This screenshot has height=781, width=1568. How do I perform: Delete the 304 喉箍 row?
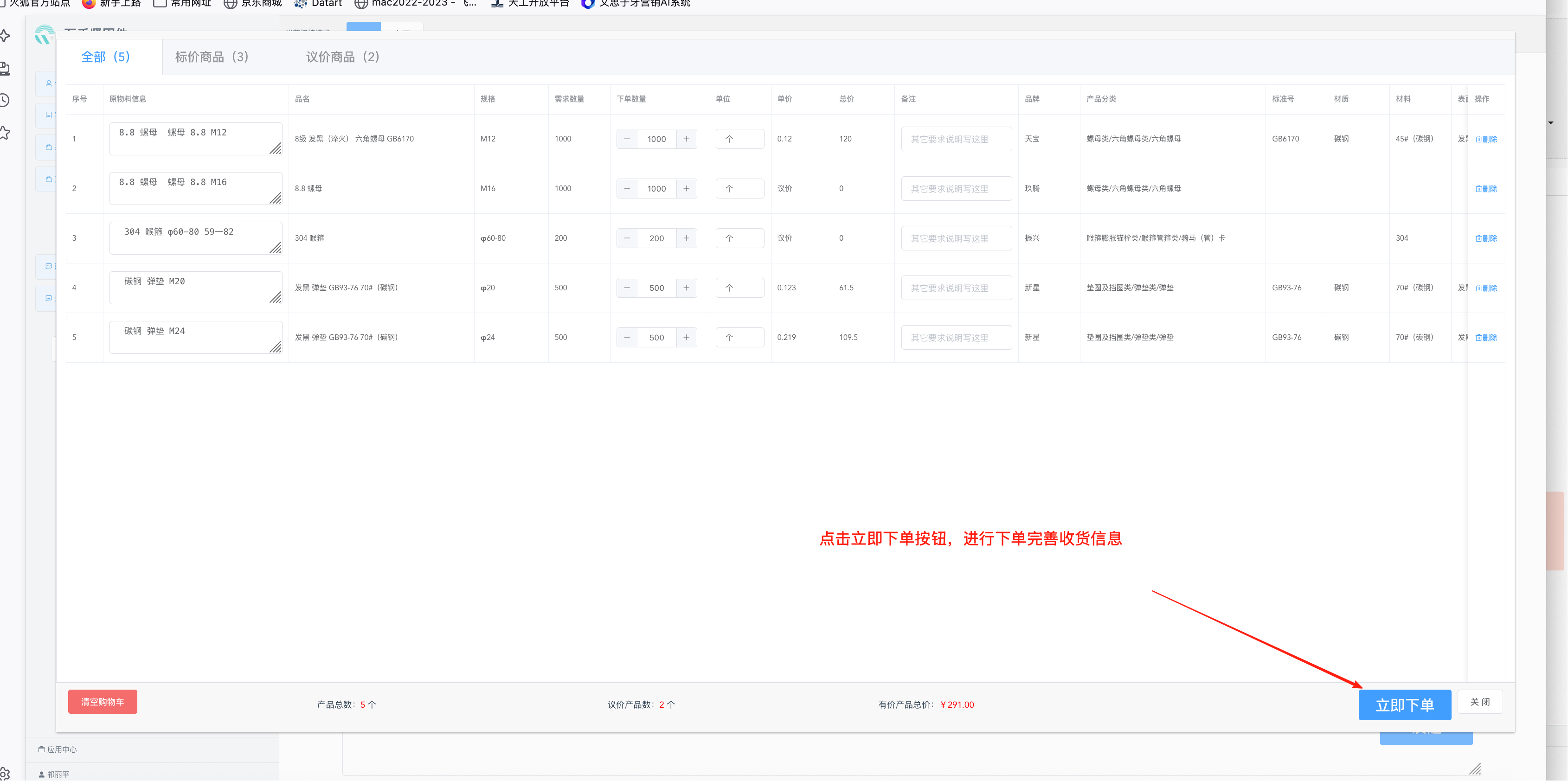pos(1486,239)
